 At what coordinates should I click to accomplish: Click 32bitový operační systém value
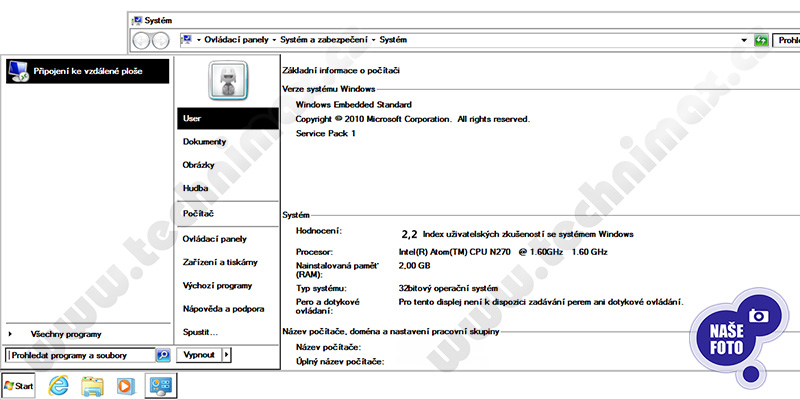pyautogui.click(x=448, y=288)
